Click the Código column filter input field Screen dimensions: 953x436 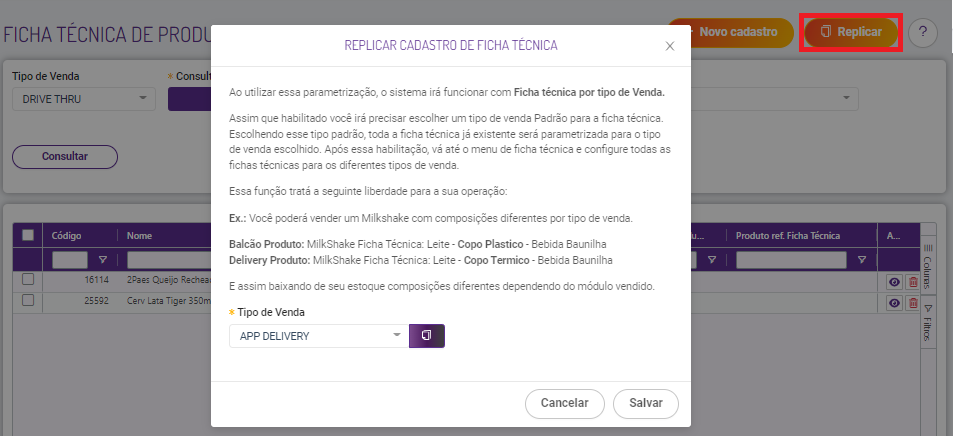70,260
